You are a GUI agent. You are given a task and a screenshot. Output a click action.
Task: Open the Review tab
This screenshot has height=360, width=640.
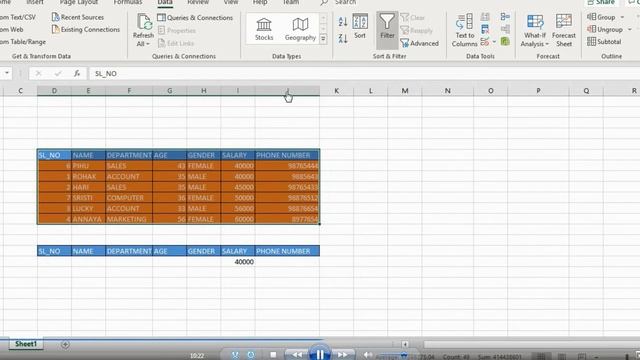point(198,2)
